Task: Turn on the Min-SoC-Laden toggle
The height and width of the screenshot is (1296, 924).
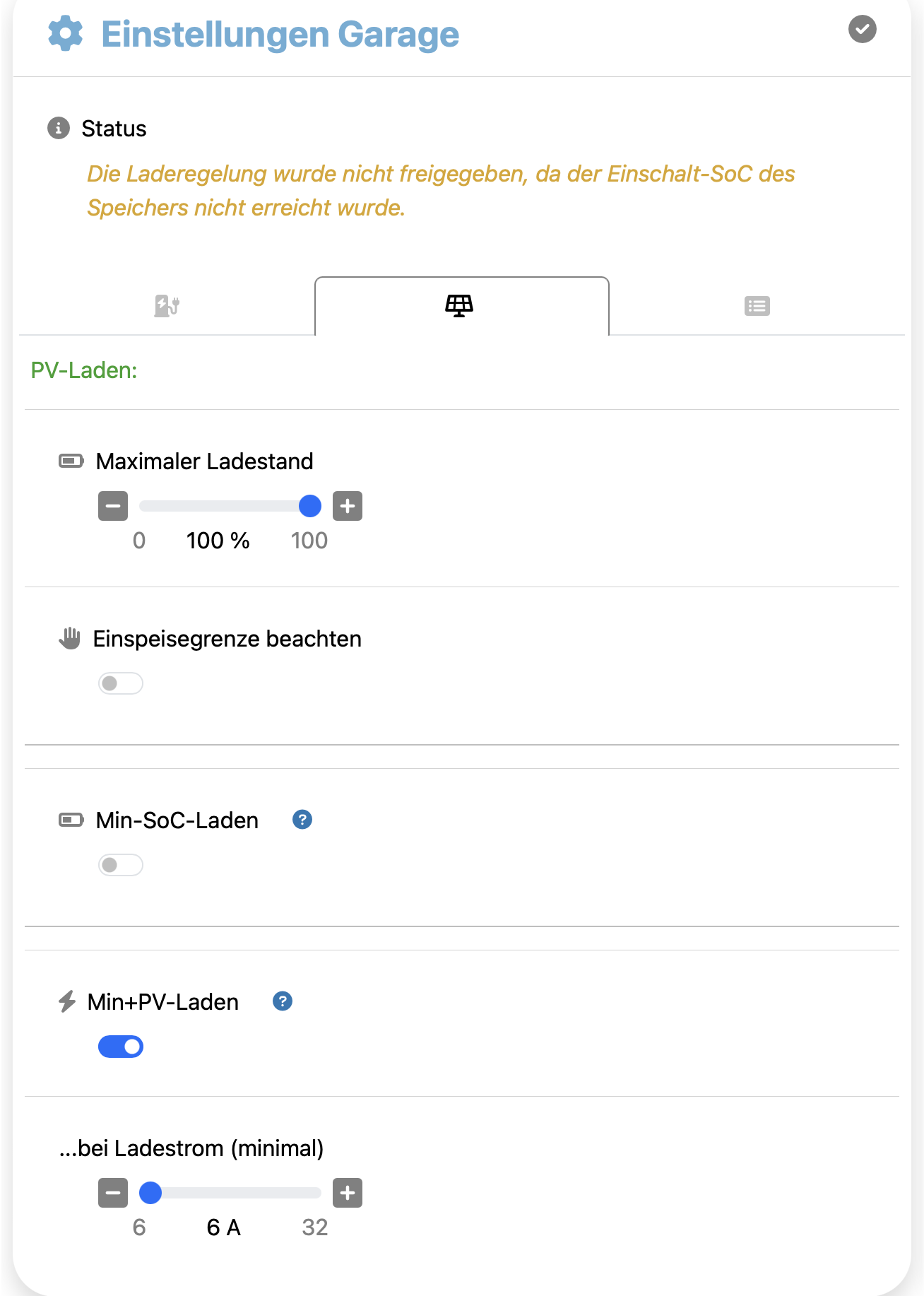Action: [121, 865]
